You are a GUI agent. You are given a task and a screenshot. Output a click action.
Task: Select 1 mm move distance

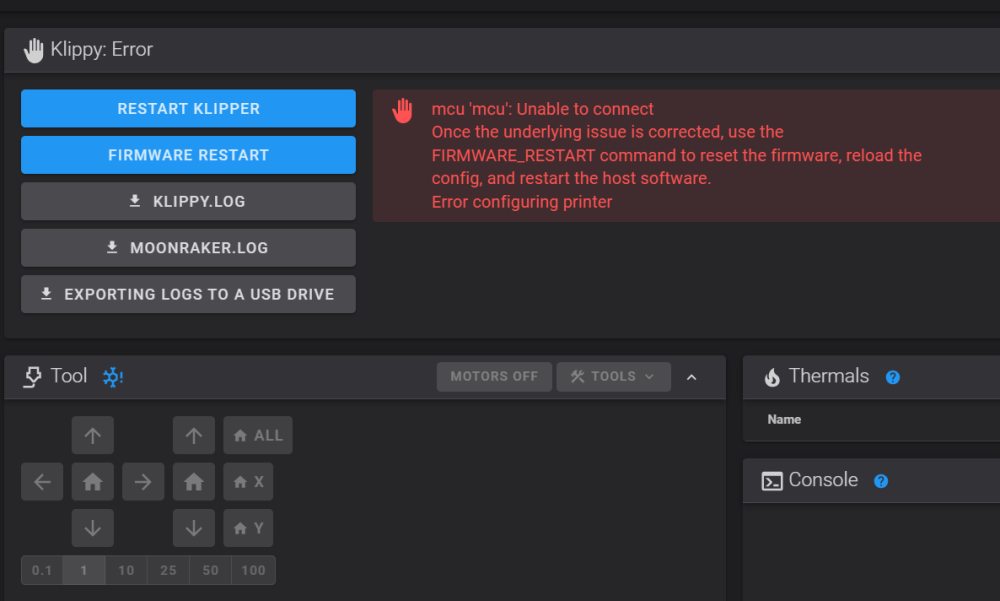(84, 570)
